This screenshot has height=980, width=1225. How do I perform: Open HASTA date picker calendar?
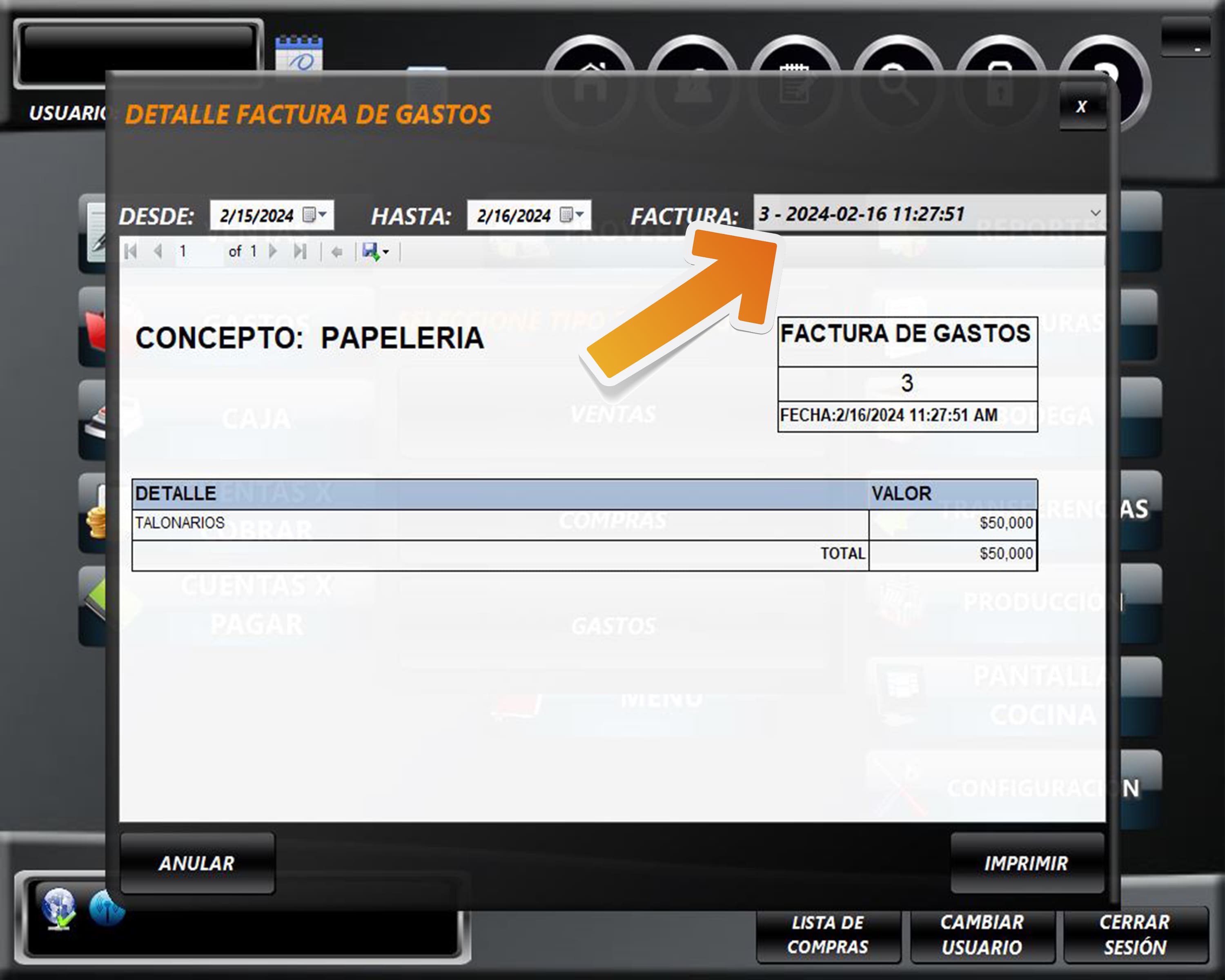click(571, 215)
